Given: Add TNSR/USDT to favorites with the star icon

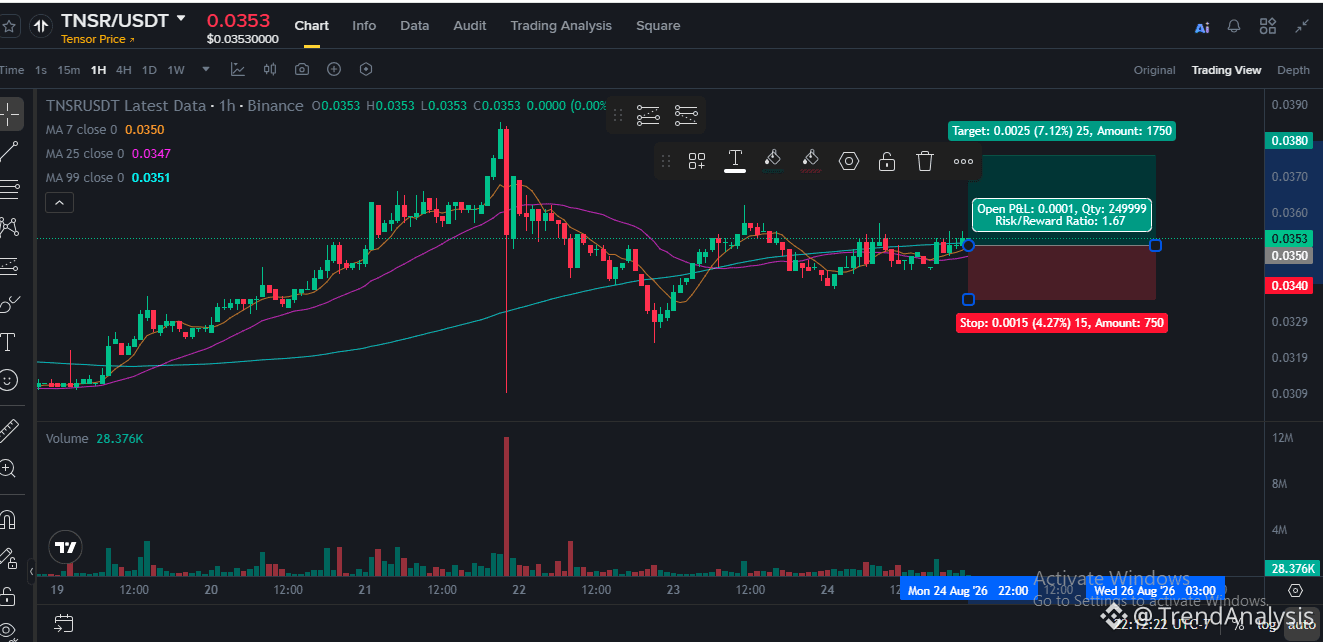Looking at the screenshot, I should (x=10, y=26).
